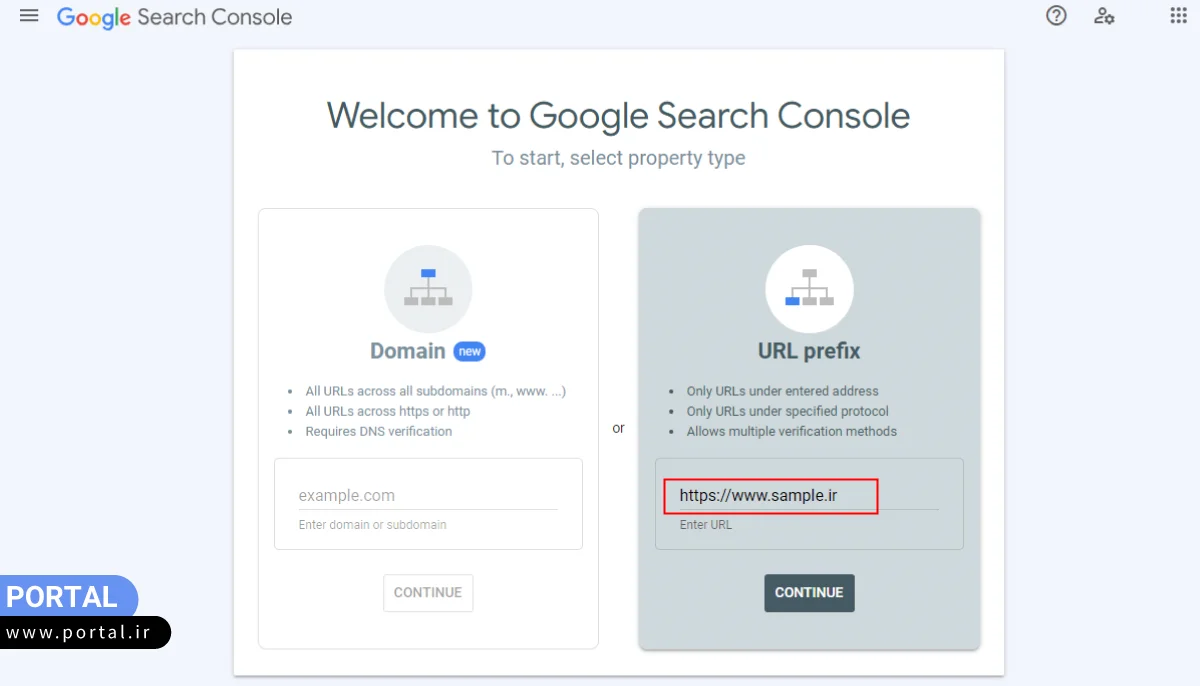The width and height of the screenshot is (1200, 686).
Task: Click "Allows multiple verification methods" bullet
Action: point(791,432)
